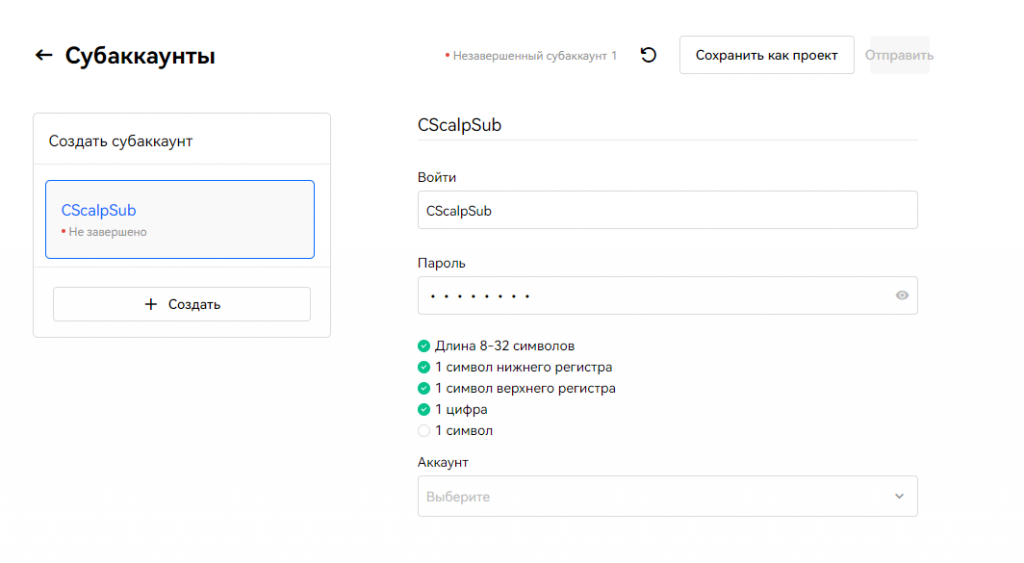Click the Аккаунт field label
Screen dimensions: 1024x563
[443, 462]
